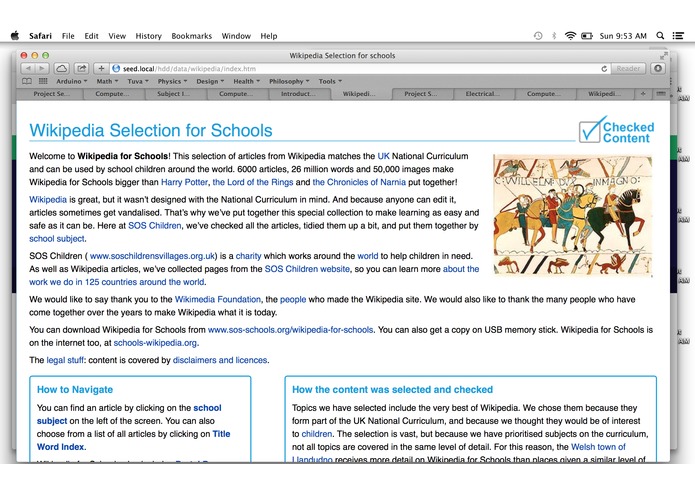Screen dimensions: 695x494
Task: Click the Bayeux Tapestry image
Action: click(x=572, y=215)
